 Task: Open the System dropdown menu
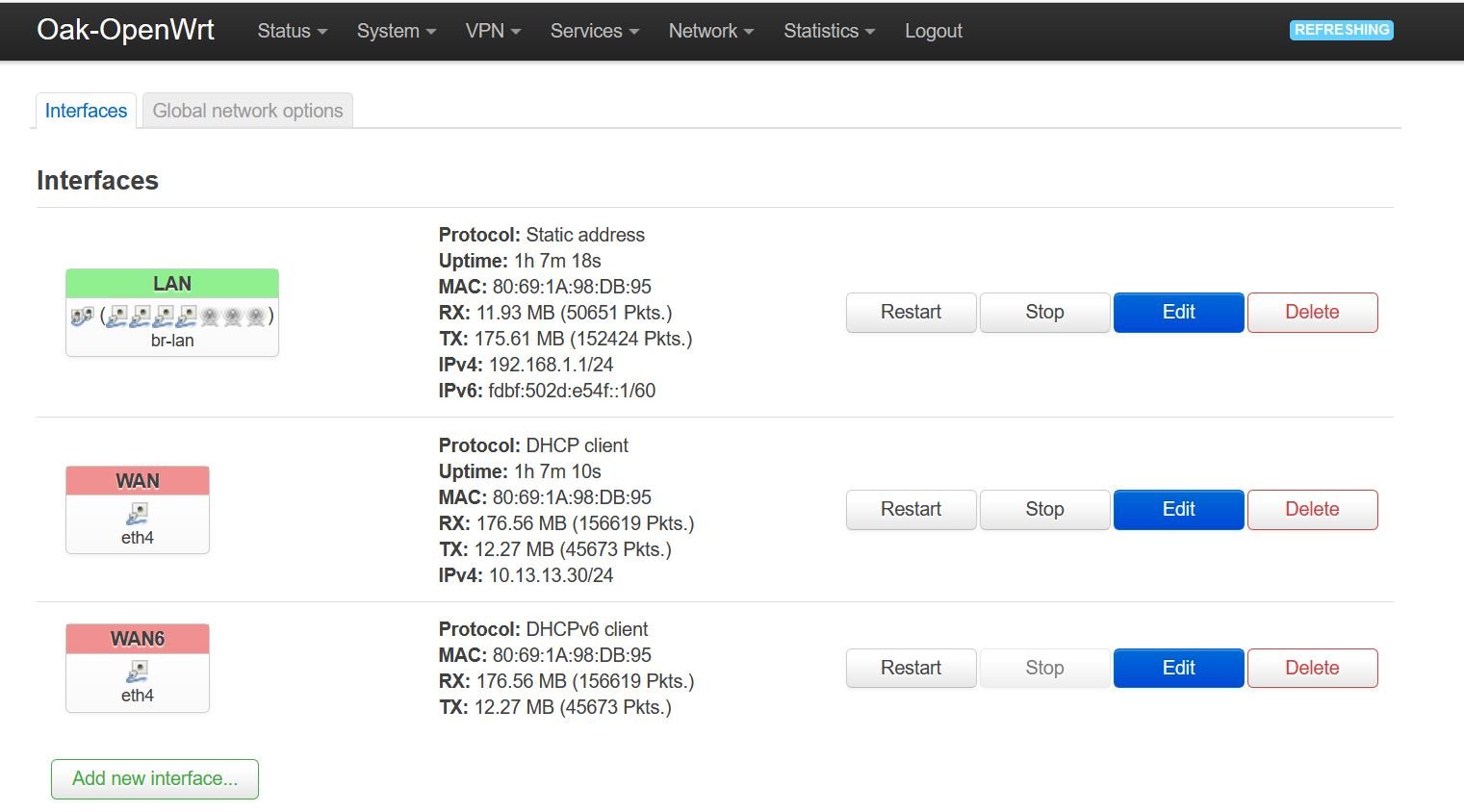[396, 31]
